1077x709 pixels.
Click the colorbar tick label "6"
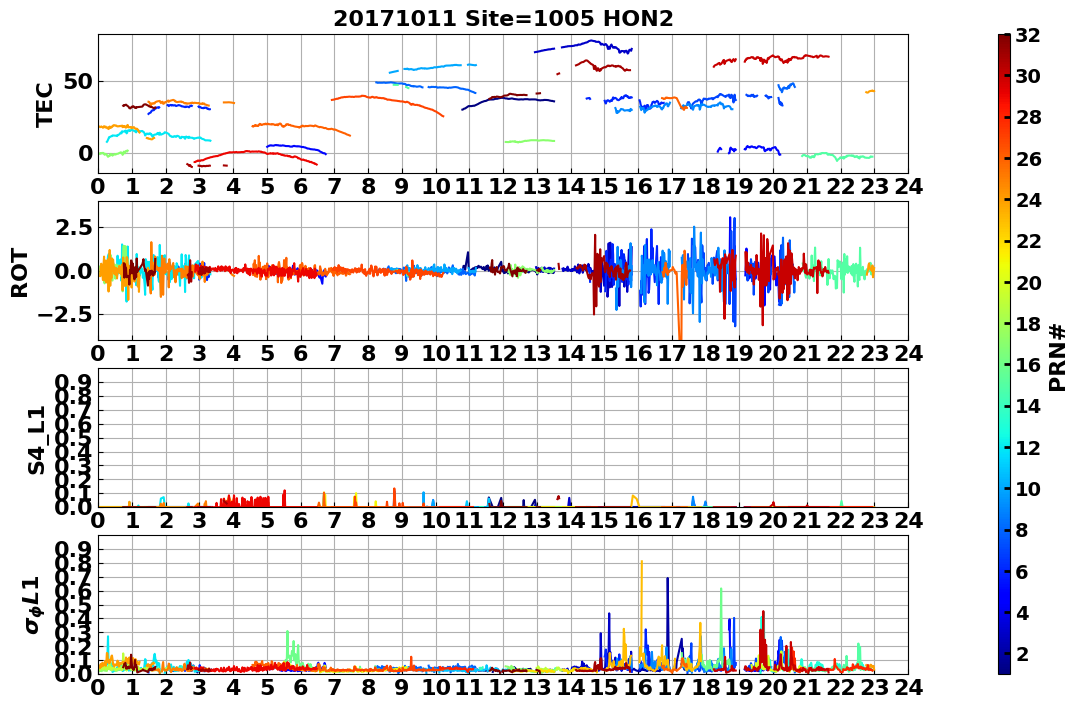pyautogui.click(x=1022, y=571)
